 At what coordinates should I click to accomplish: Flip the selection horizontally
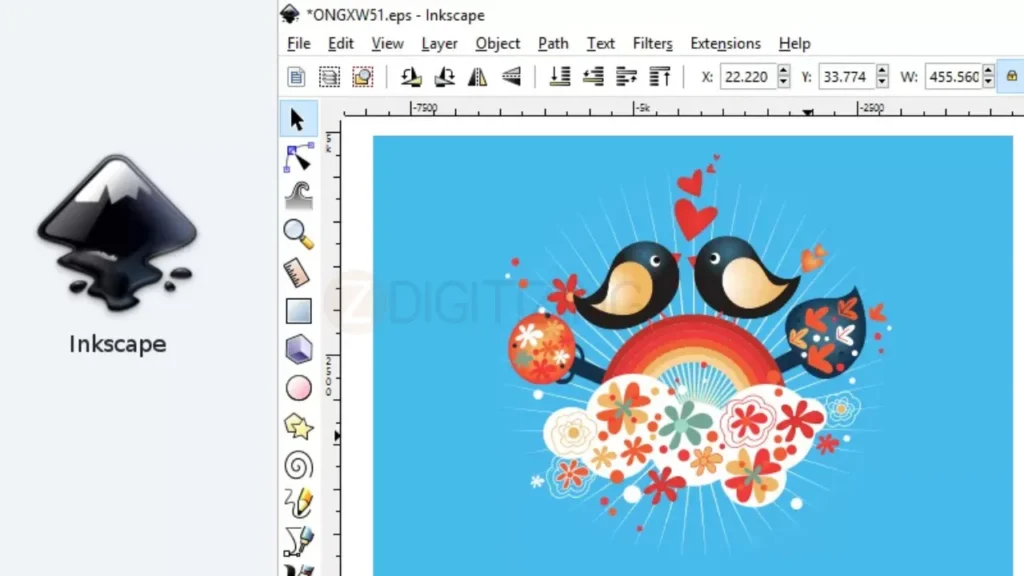477,76
